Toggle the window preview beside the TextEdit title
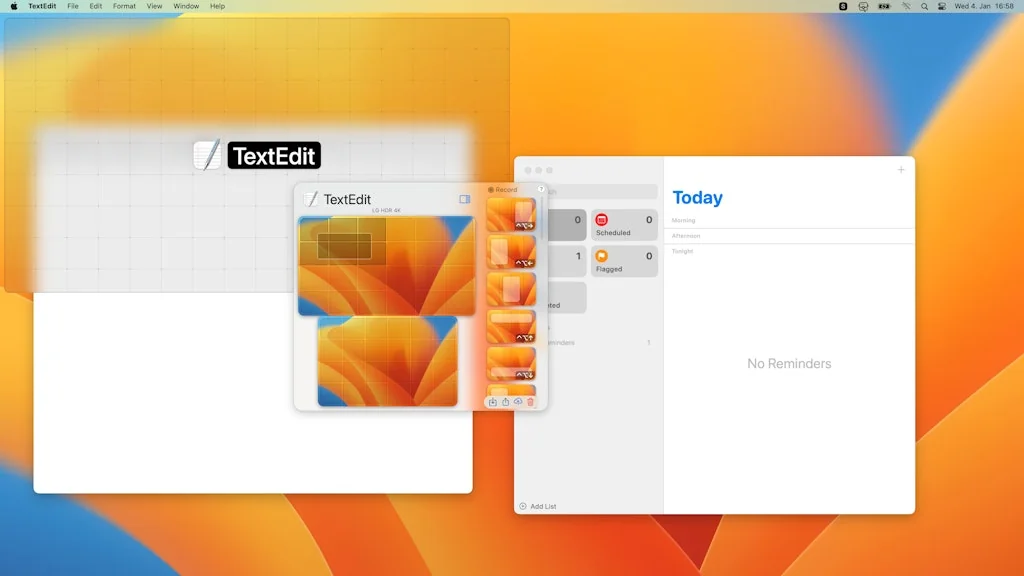Image resolution: width=1024 pixels, height=576 pixels. pyautogui.click(x=465, y=199)
